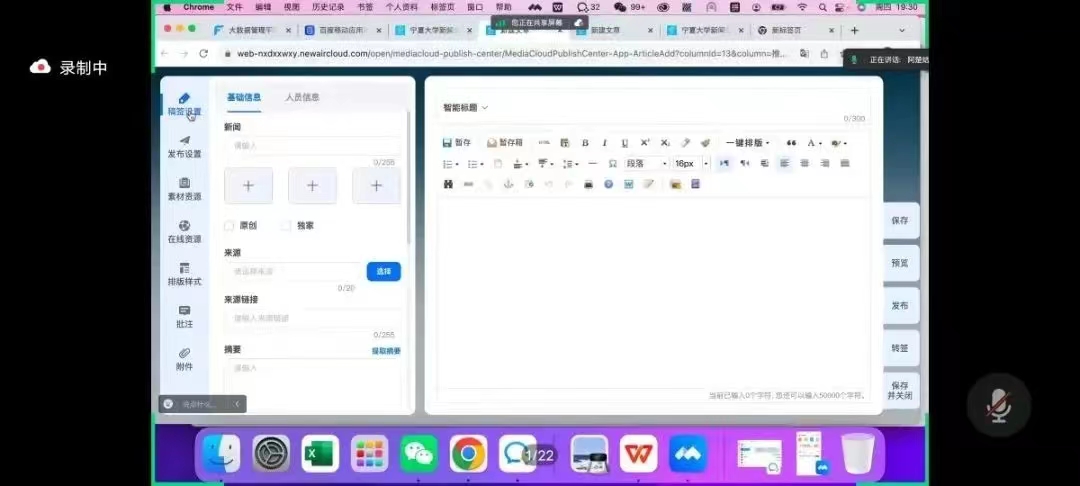This screenshot has height=486, width=1080.
Task: Insert a blockquote using the quote icon
Action: (x=791, y=143)
